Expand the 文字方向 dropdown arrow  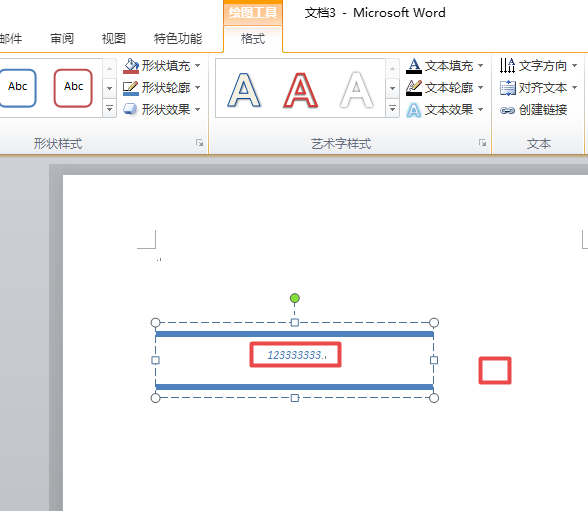coord(574,66)
